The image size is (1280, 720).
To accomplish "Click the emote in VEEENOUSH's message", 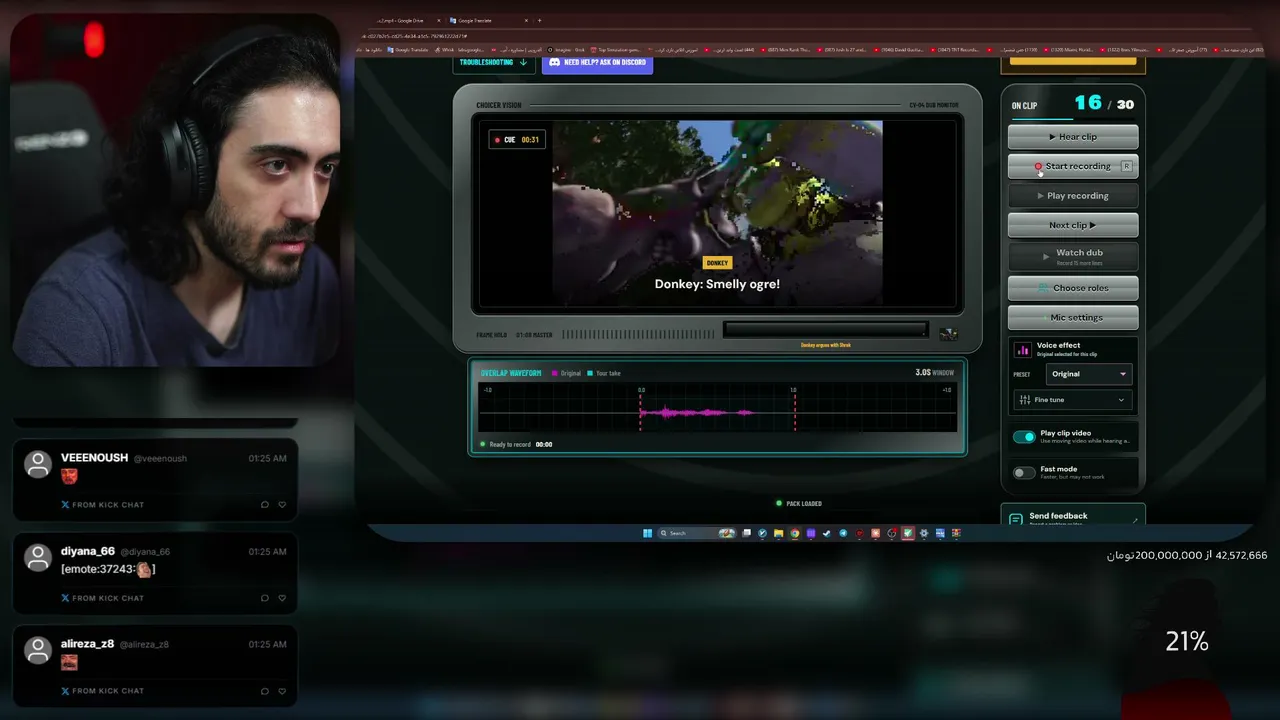I will coord(69,476).
